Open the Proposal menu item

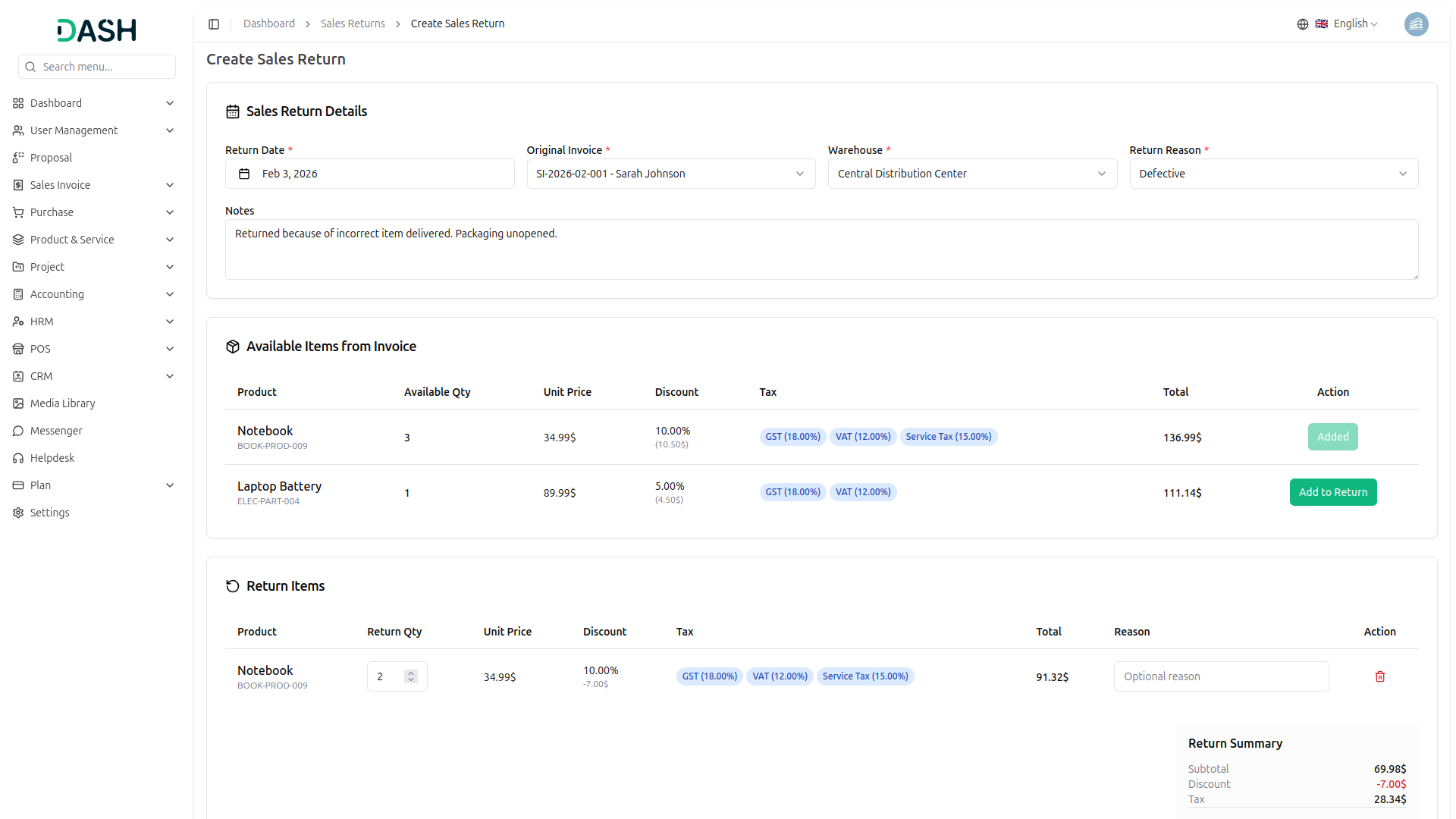(51, 158)
